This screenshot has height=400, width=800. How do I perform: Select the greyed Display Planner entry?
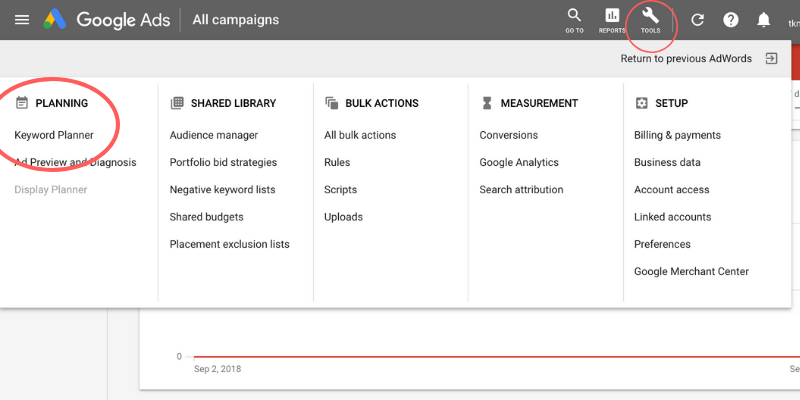[51, 190]
